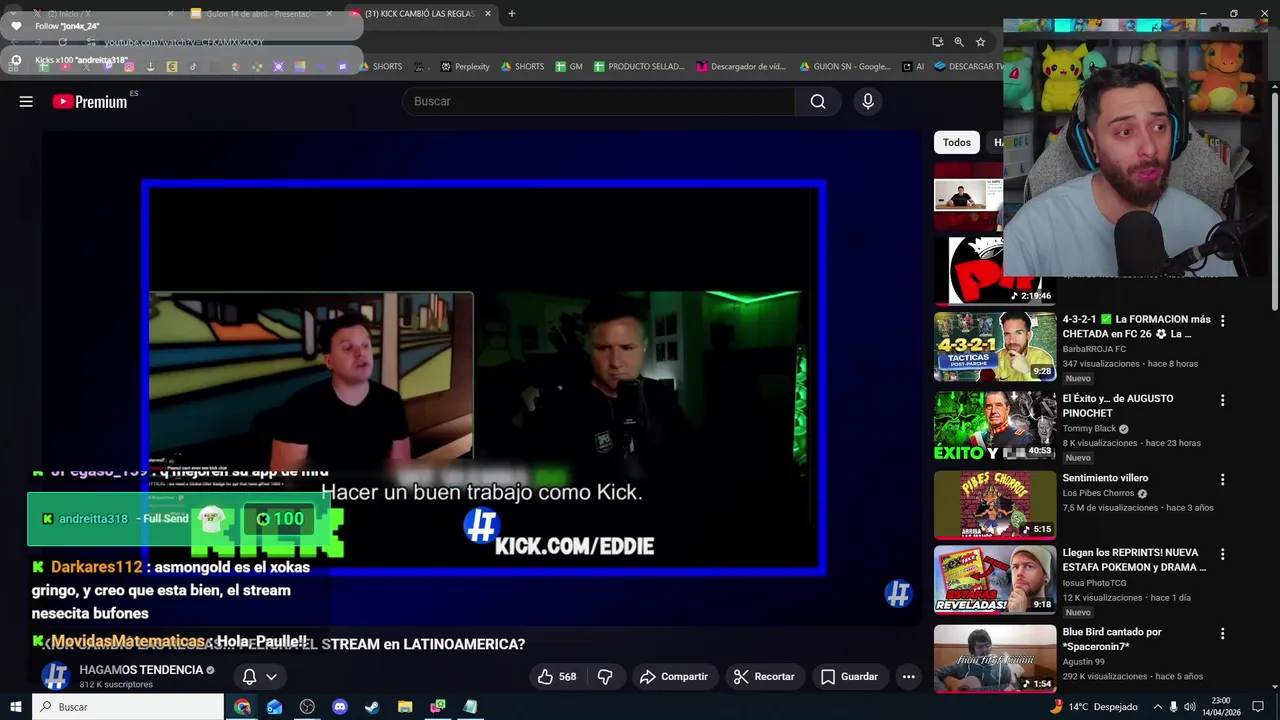Open the Windows notification center icon
1280x720 pixels.
1259,707
